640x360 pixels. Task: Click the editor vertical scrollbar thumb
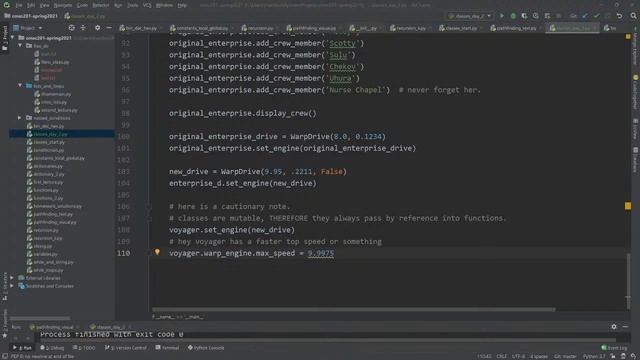(x=628, y=281)
